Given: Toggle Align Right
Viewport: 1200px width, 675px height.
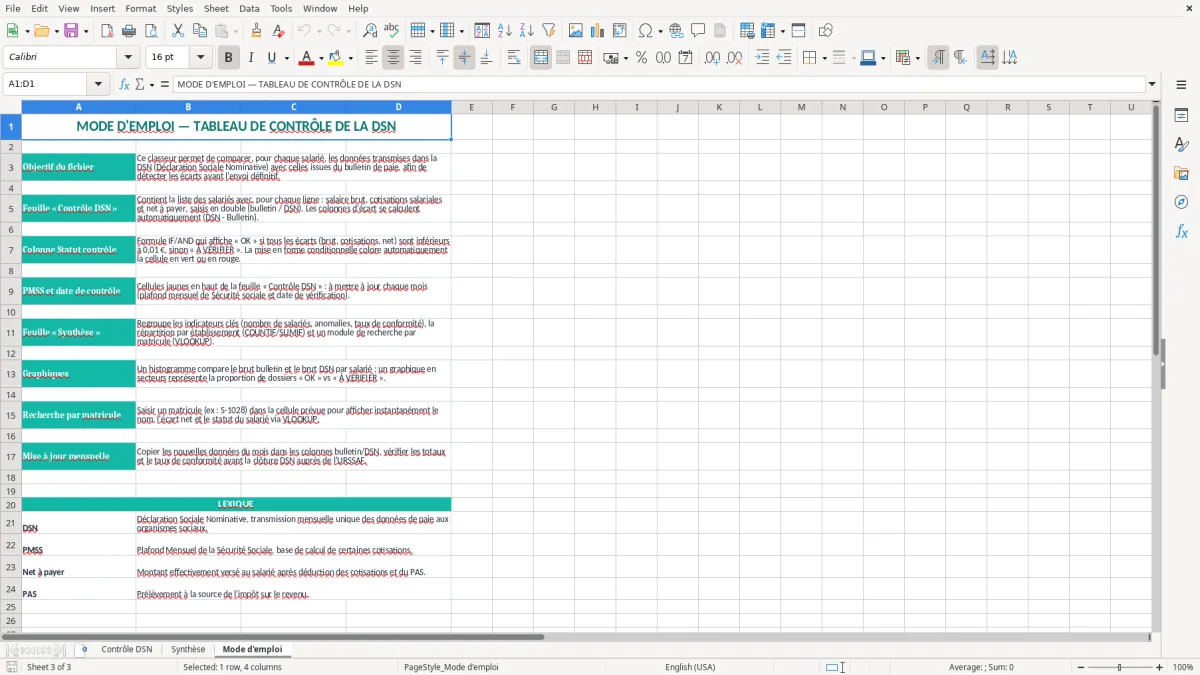Looking at the screenshot, I should pos(415,58).
